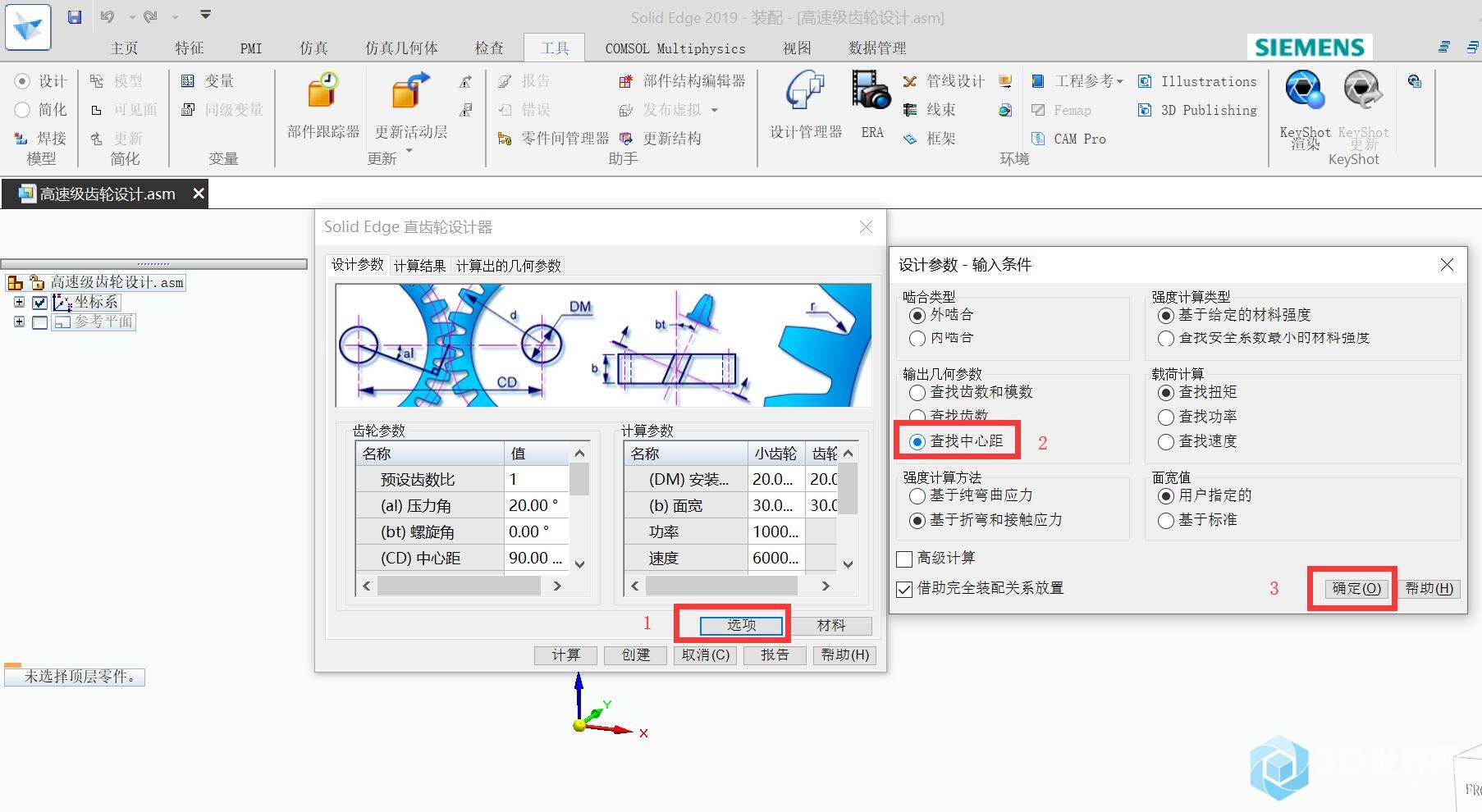Screen dimensions: 1482x812
Task: Switch to 主页 ribbon tab
Action: point(124,48)
